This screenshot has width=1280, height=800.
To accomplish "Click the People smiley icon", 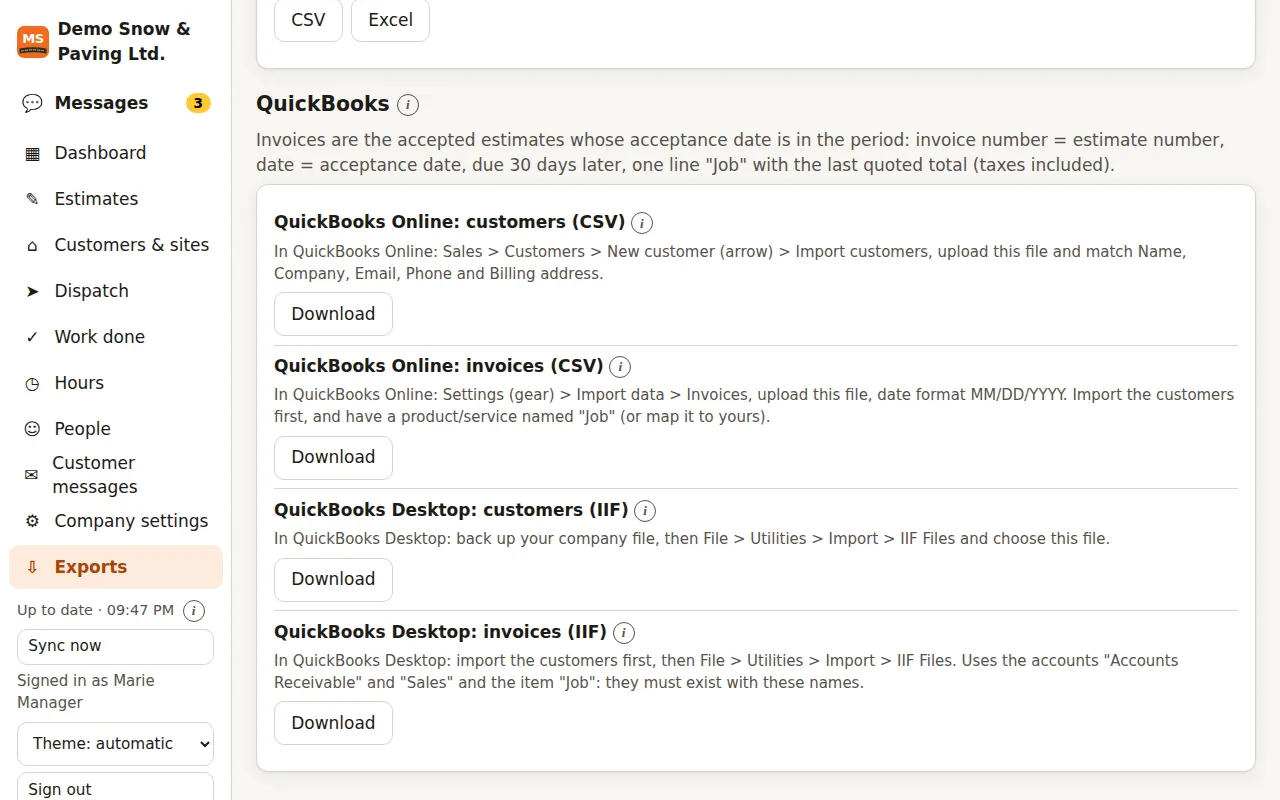I will tap(32, 429).
